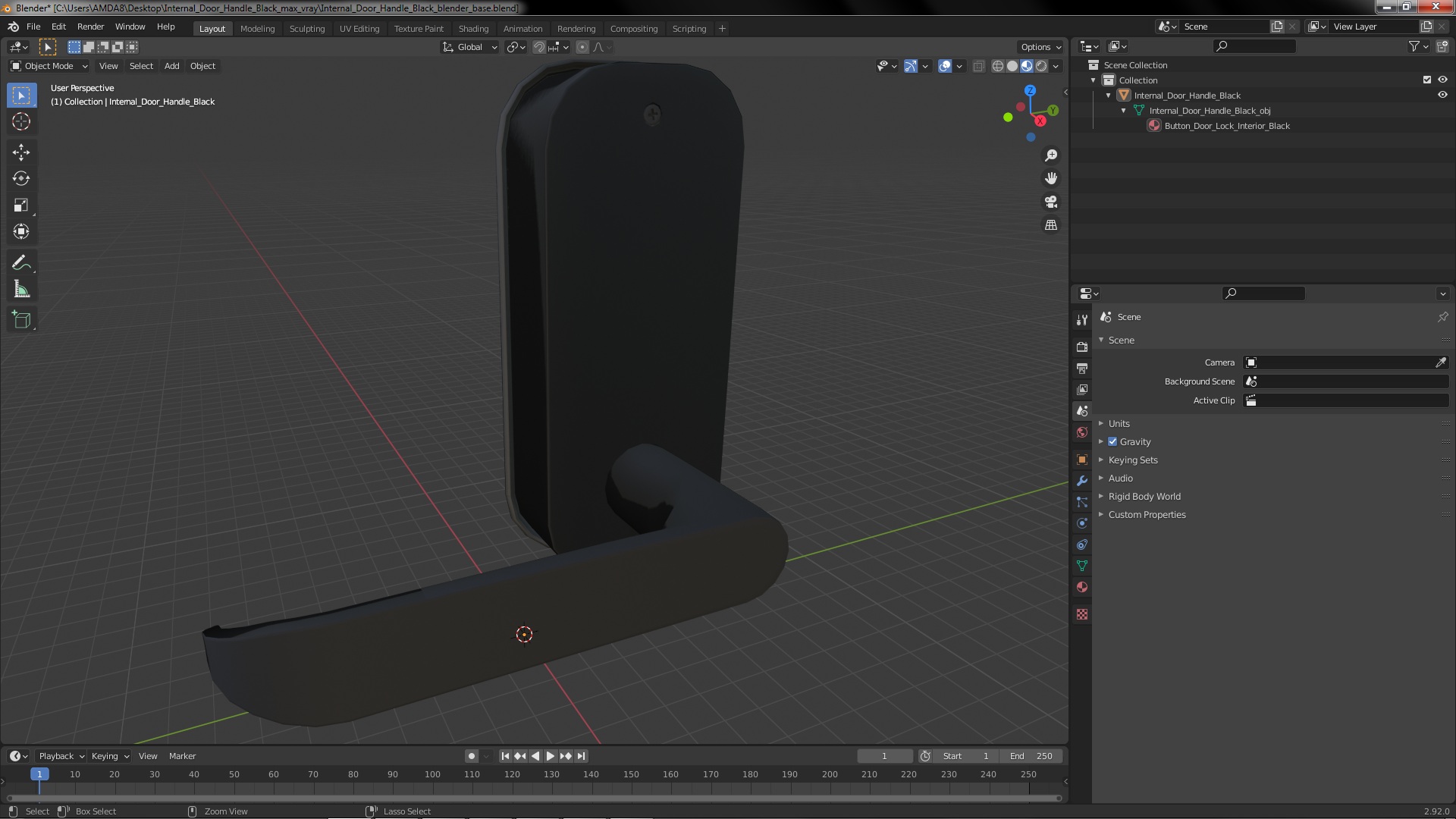Toggle camera view in viewport
The image size is (1456, 819).
coord(1051,202)
